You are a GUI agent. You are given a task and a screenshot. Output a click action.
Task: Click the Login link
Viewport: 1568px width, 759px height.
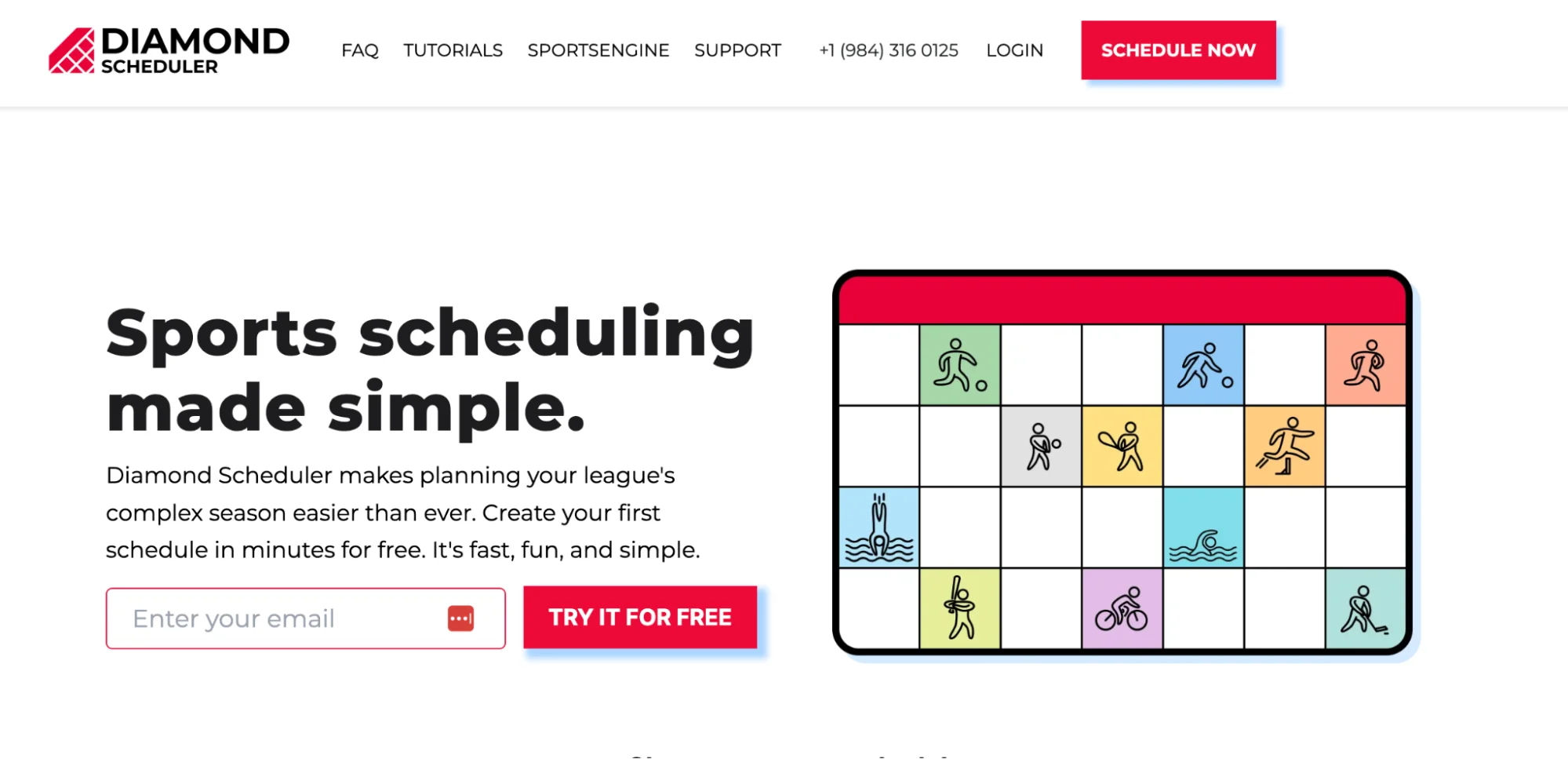(1015, 50)
